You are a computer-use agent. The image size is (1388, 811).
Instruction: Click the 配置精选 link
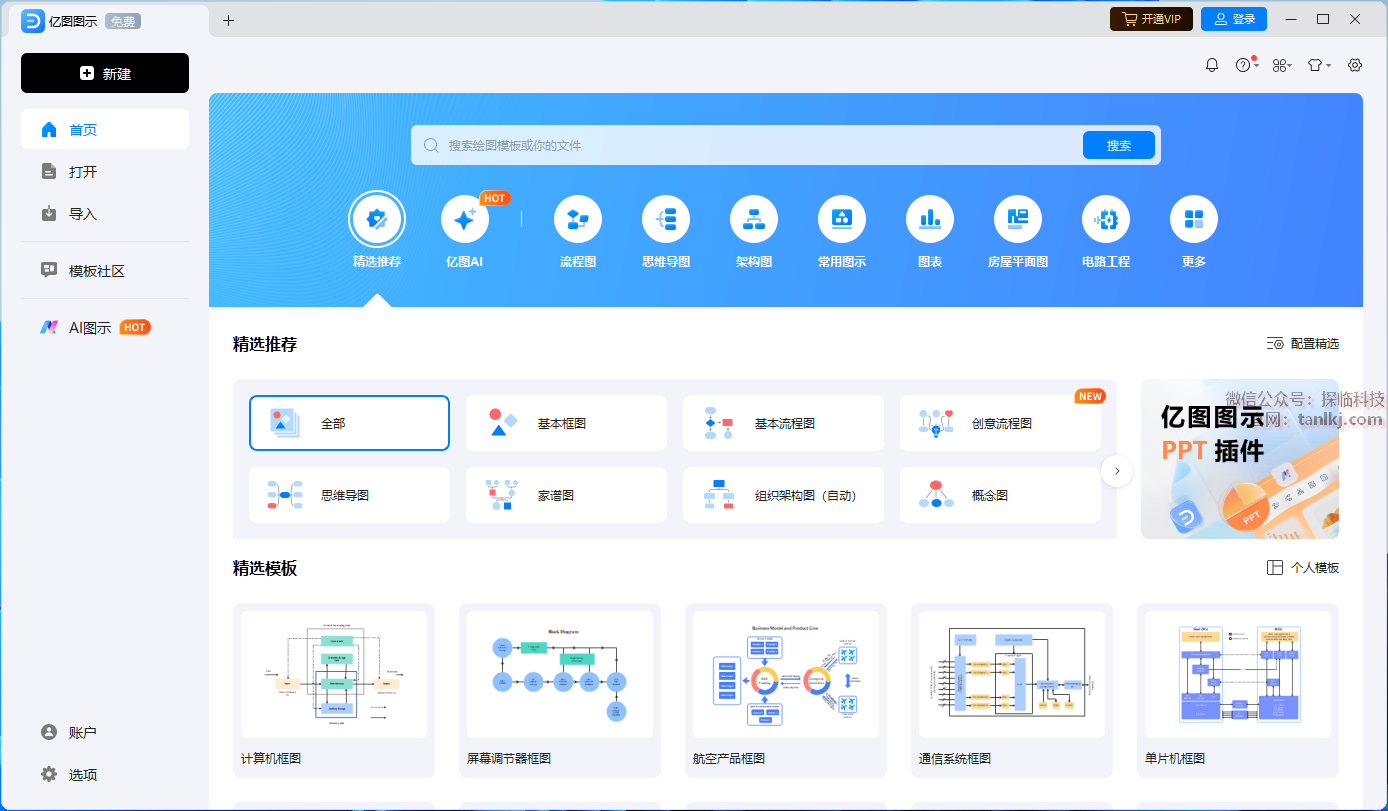click(x=1303, y=344)
